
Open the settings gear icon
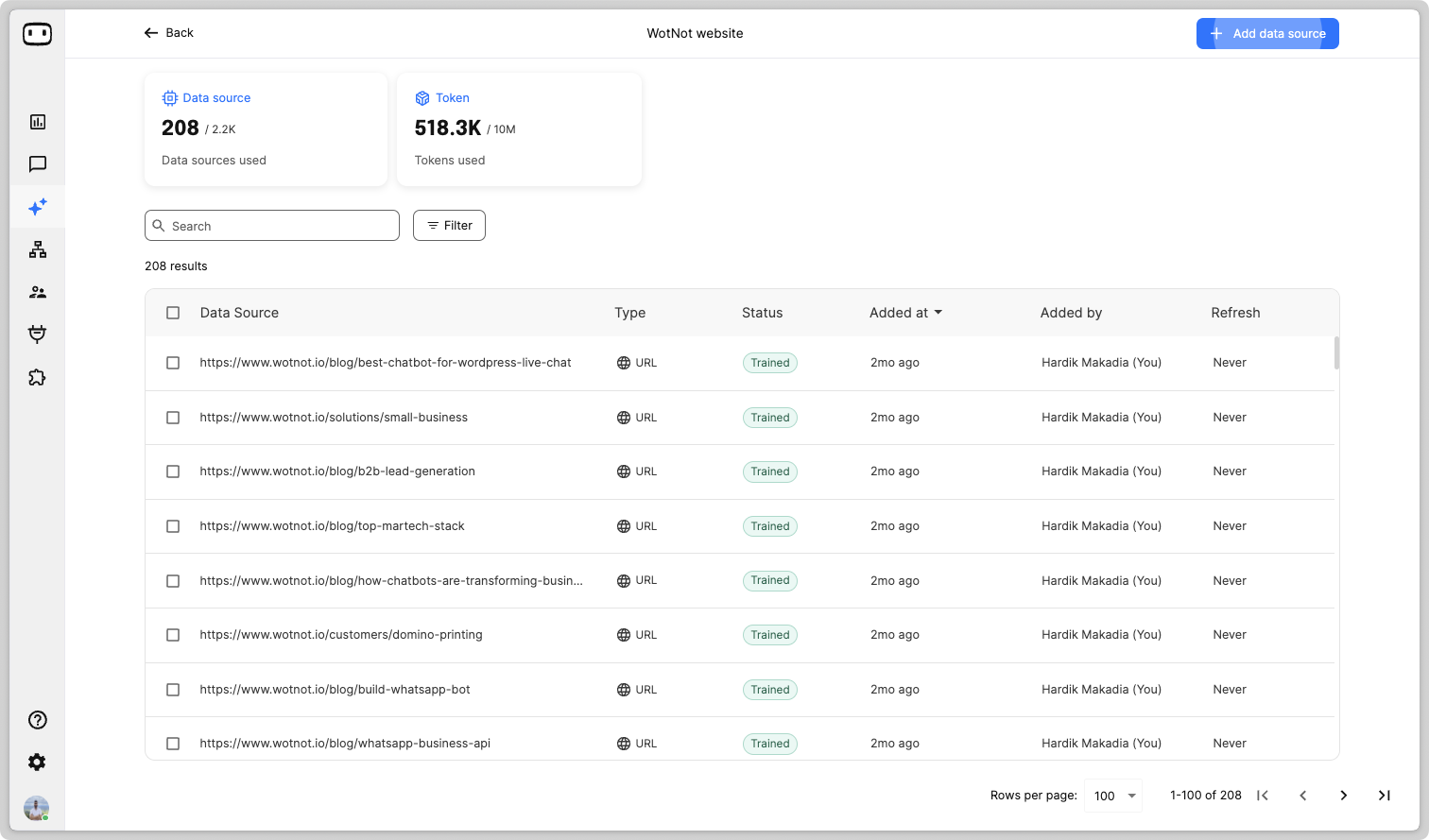click(38, 763)
